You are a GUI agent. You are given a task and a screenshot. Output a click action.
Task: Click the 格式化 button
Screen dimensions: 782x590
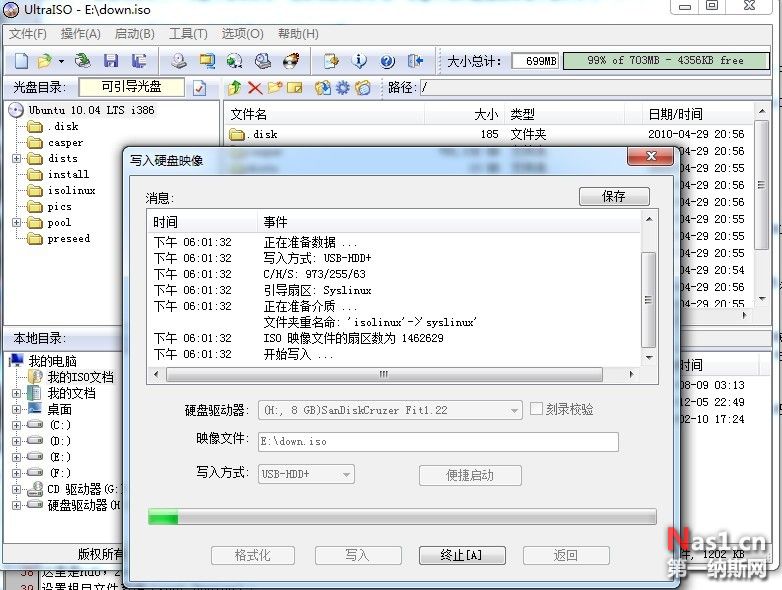point(253,556)
